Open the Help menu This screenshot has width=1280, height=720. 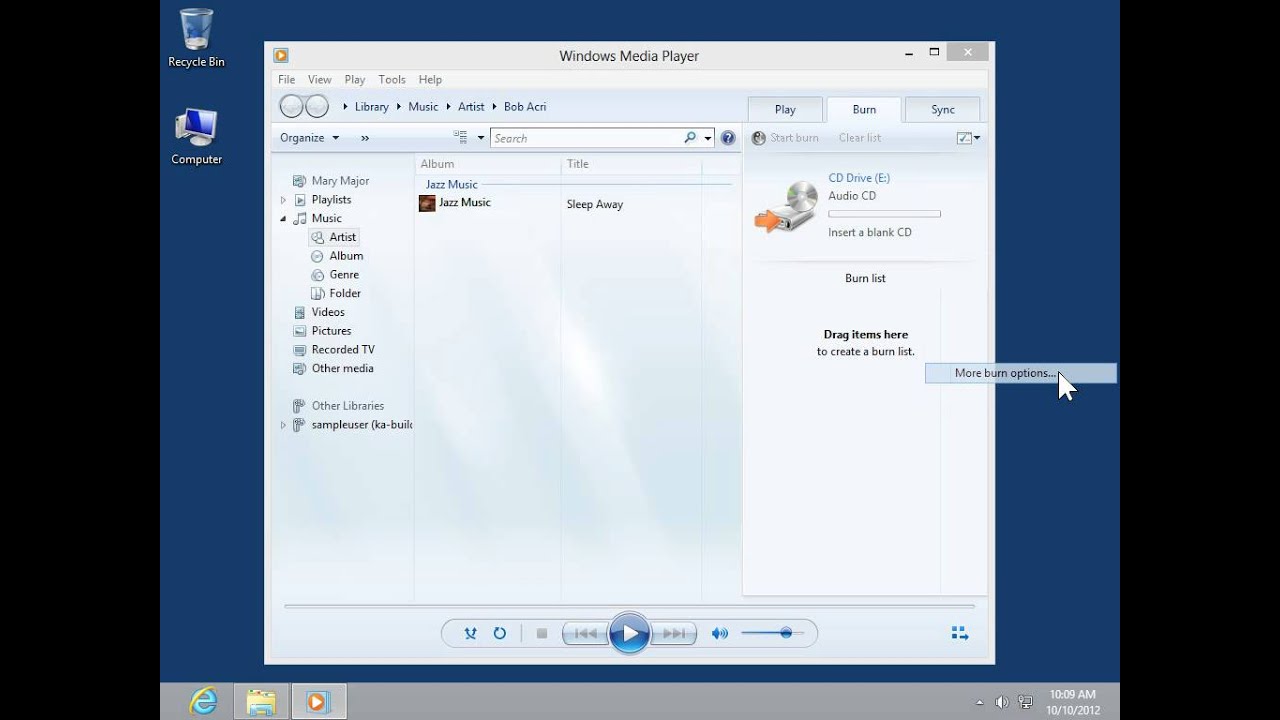pyautogui.click(x=430, y=80)
